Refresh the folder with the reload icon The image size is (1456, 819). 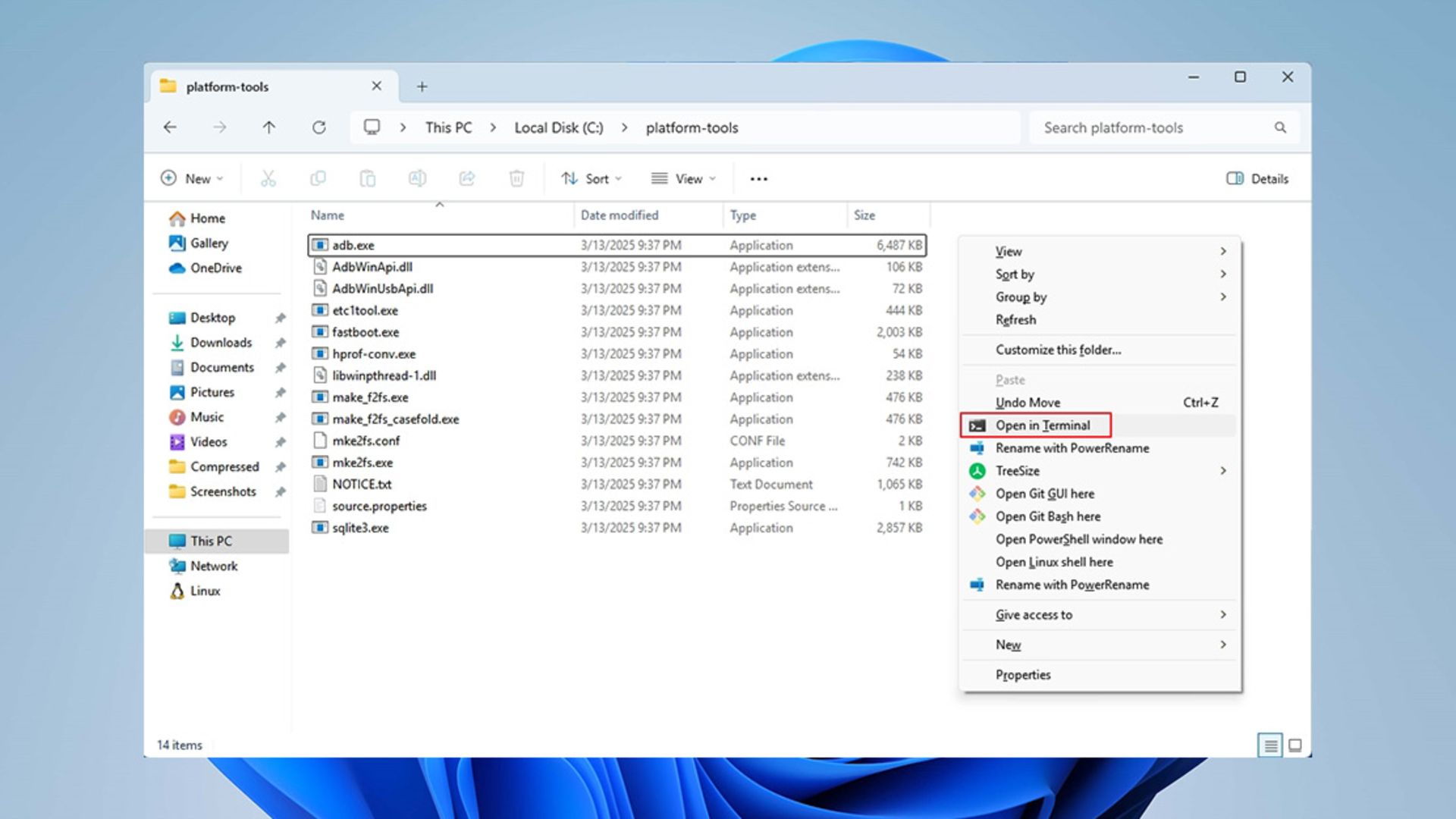[x=319, y=127]
